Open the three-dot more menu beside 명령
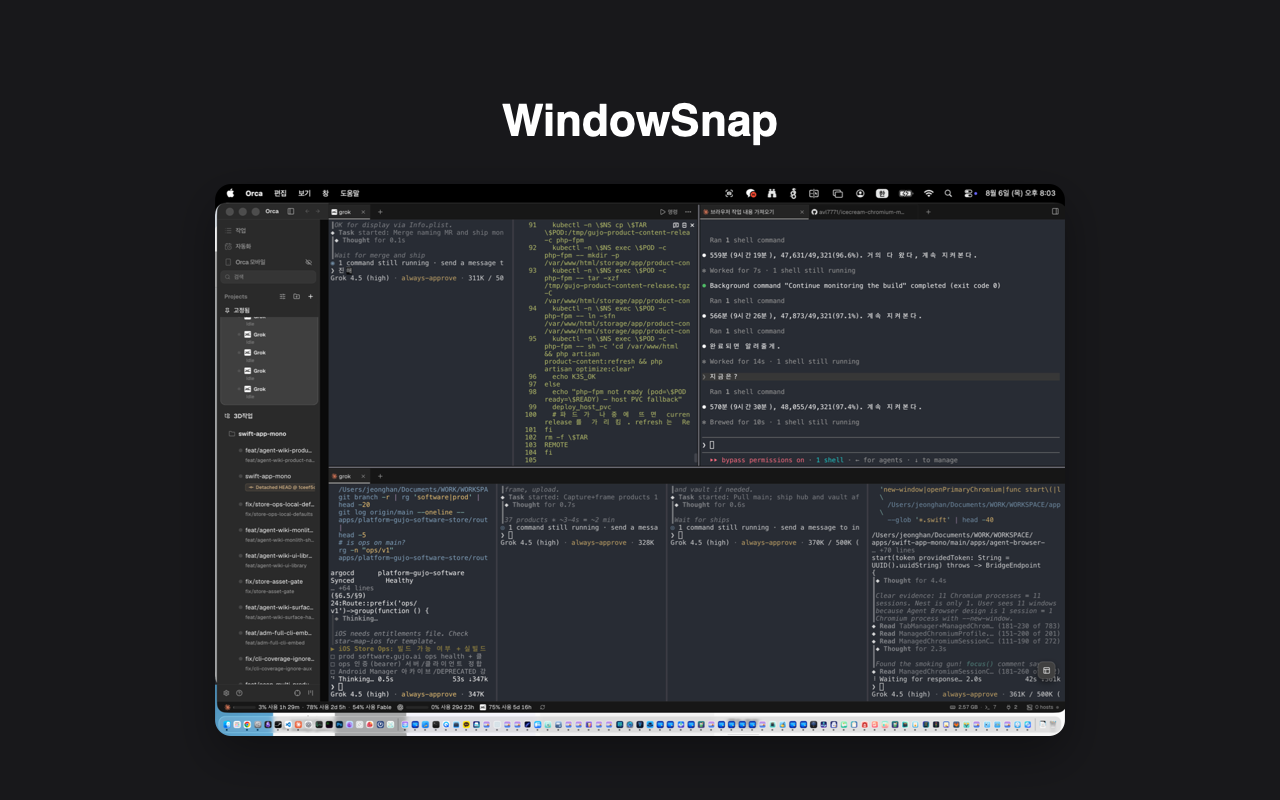 [x=688, y=212]
